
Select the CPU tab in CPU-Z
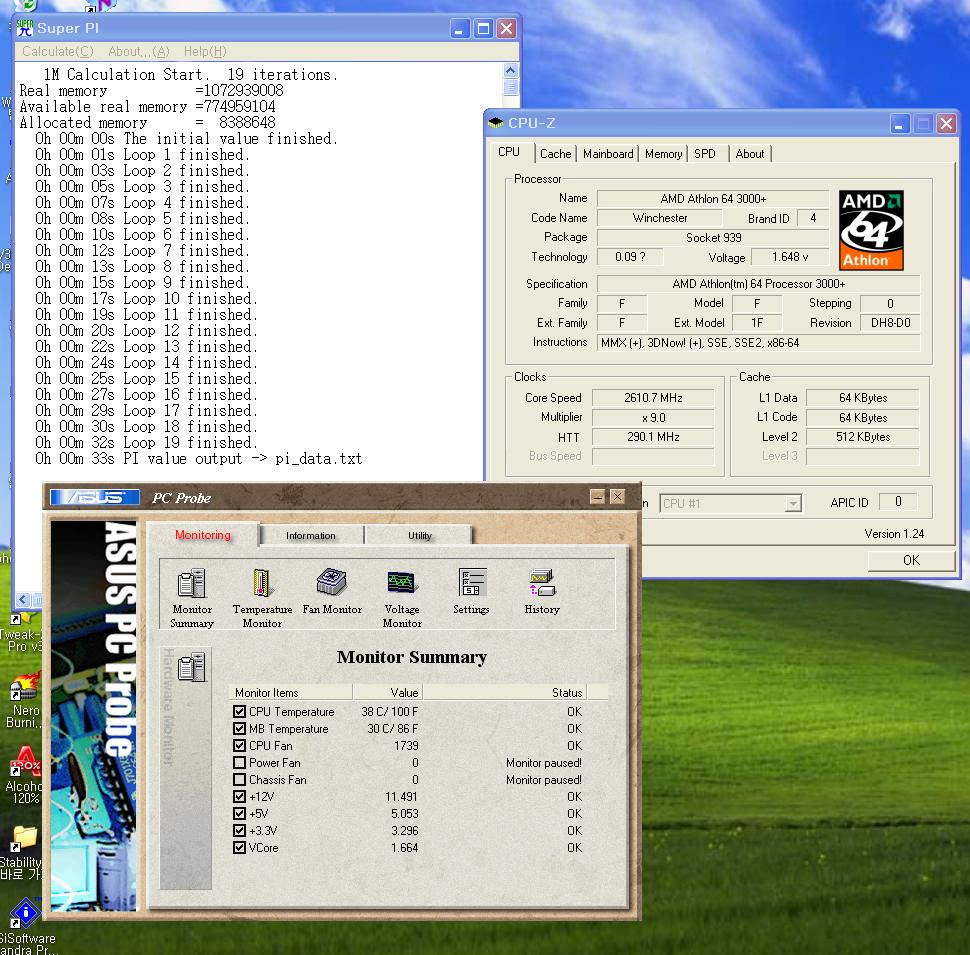(509, 152)
